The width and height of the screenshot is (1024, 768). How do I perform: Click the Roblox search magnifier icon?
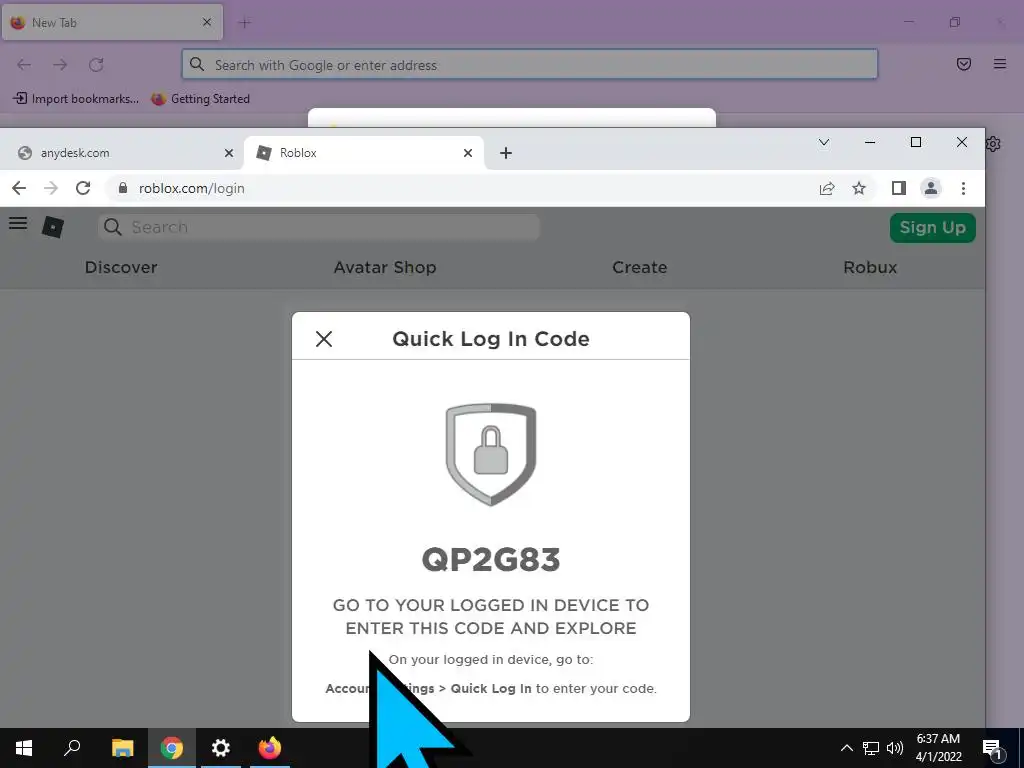click(x=112, y=227)
